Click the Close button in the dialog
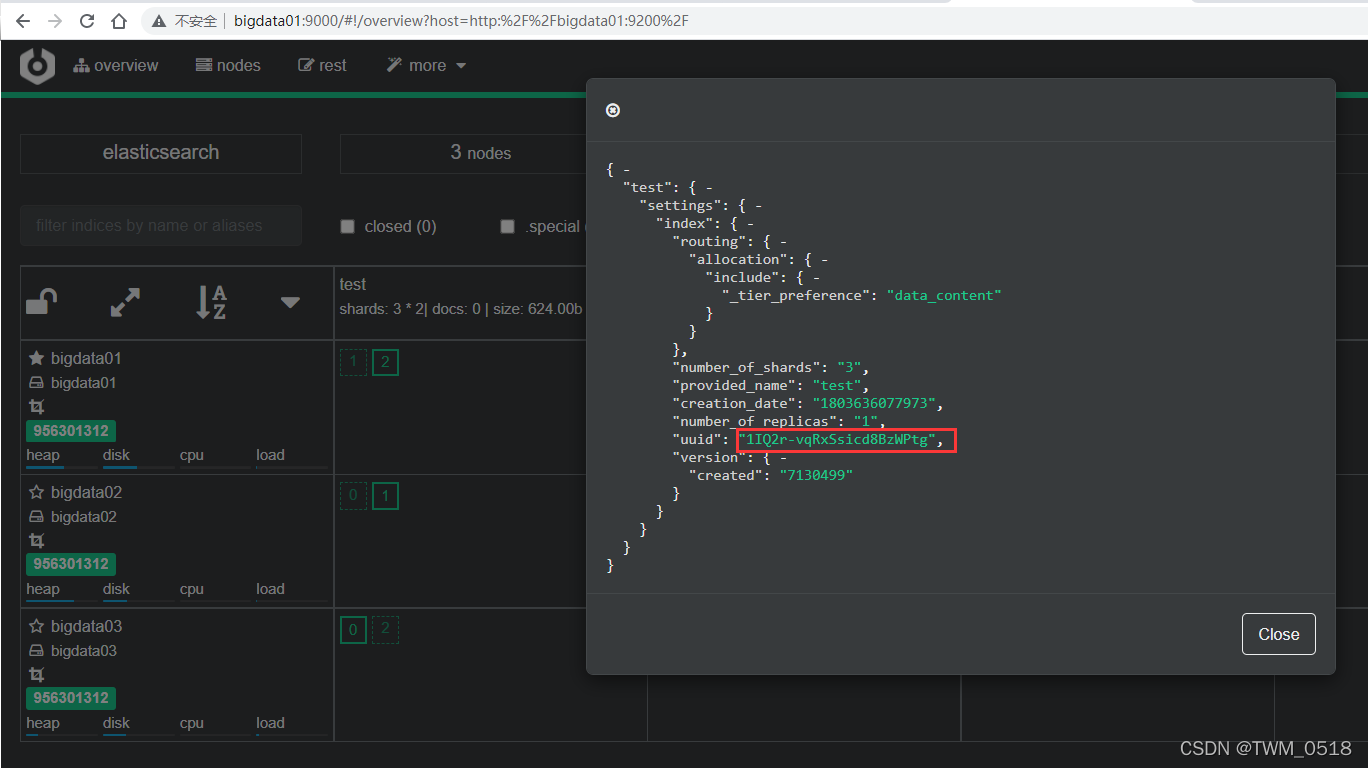This screenshot has height=768, width=1368. pos(1278,634)
